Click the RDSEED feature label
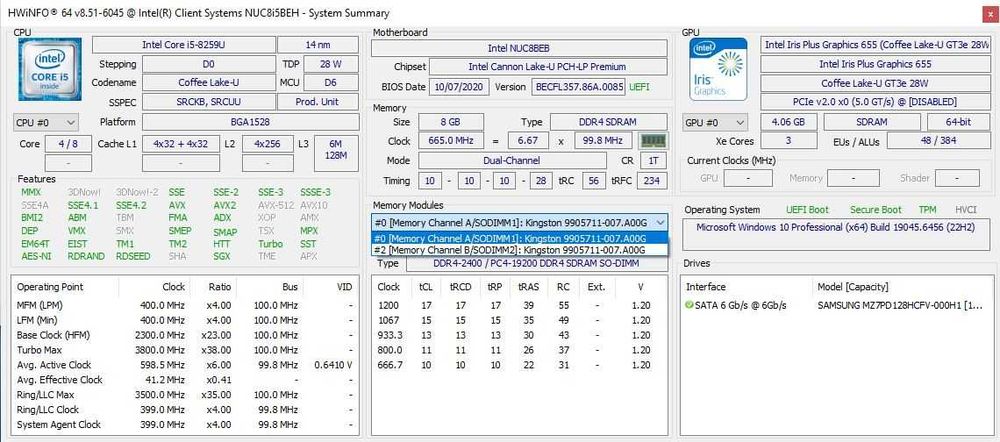The height and width of the screenshot is (442, 1000). pos(133,256)
